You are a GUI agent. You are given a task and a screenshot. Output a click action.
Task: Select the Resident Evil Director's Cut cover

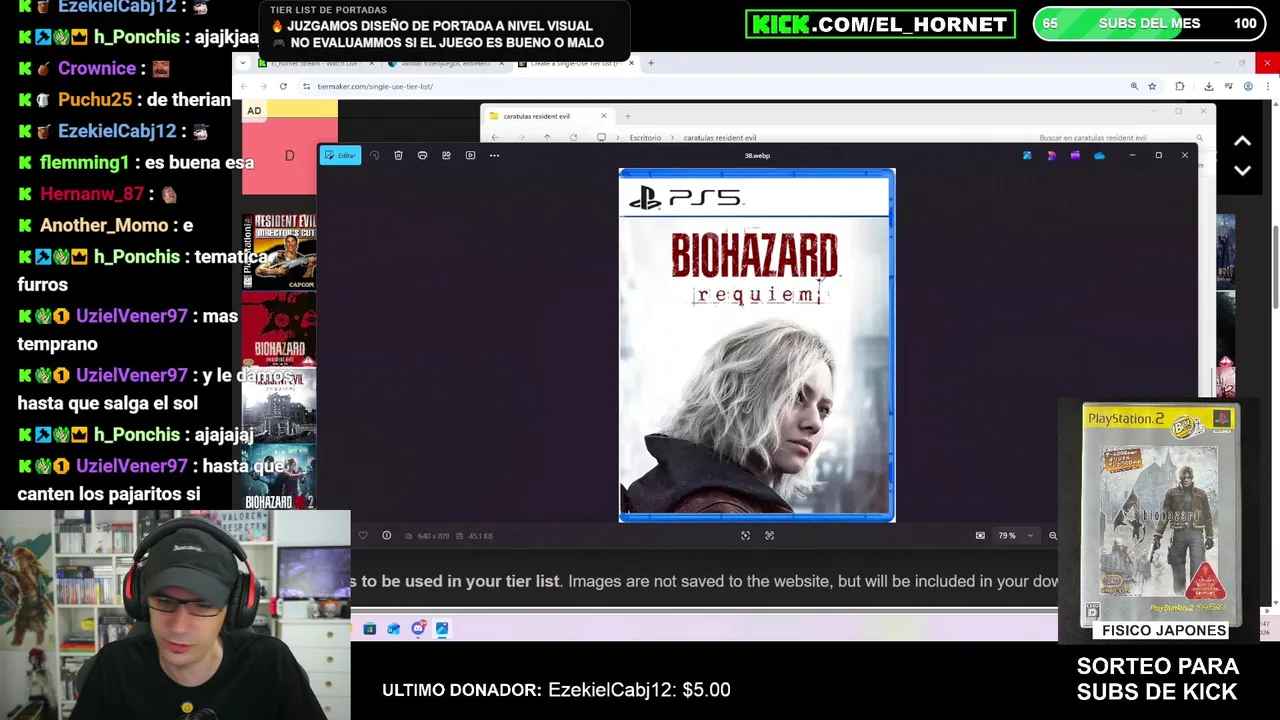pos(280,252)
